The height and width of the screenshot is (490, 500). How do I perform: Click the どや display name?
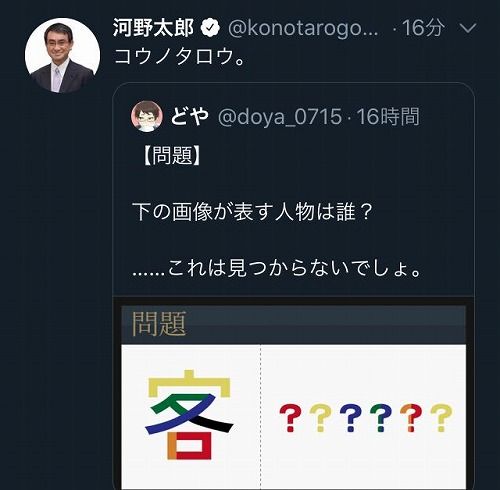click(x=190, y=116)
